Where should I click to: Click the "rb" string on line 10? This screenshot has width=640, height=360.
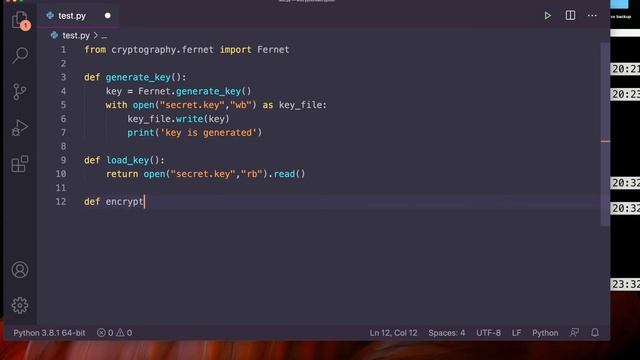click(x=251, y=174)
